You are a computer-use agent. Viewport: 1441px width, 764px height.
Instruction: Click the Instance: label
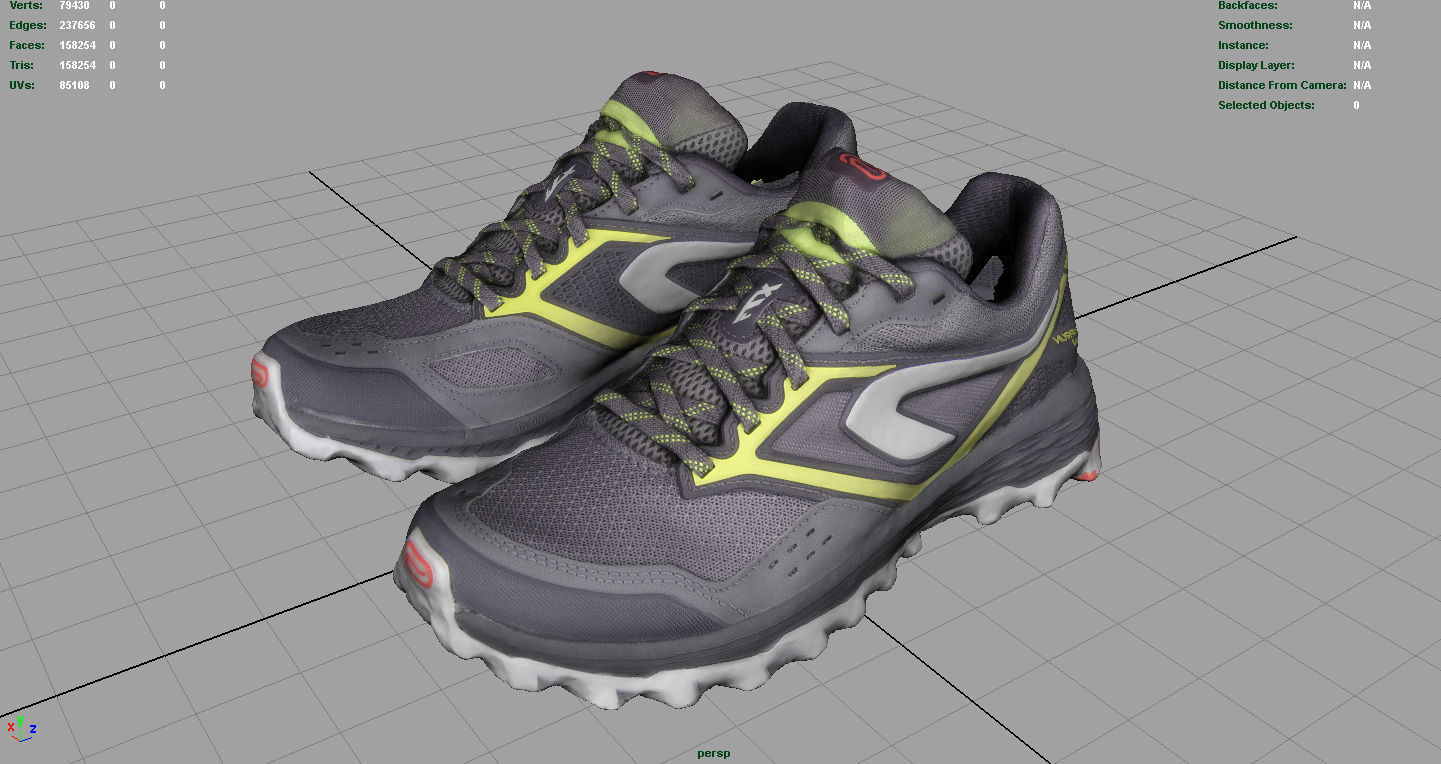(x=1243, y=45)
